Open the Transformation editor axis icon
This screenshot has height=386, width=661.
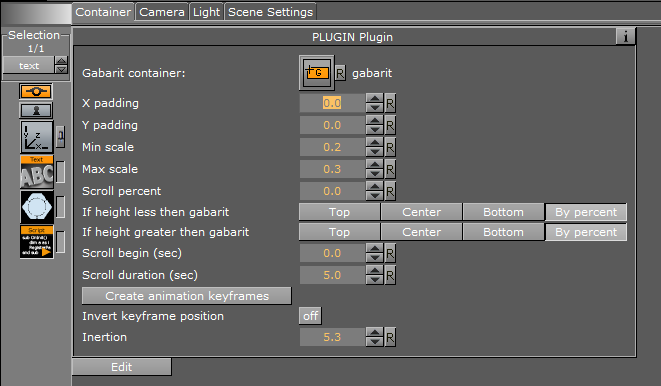[37, 137]
